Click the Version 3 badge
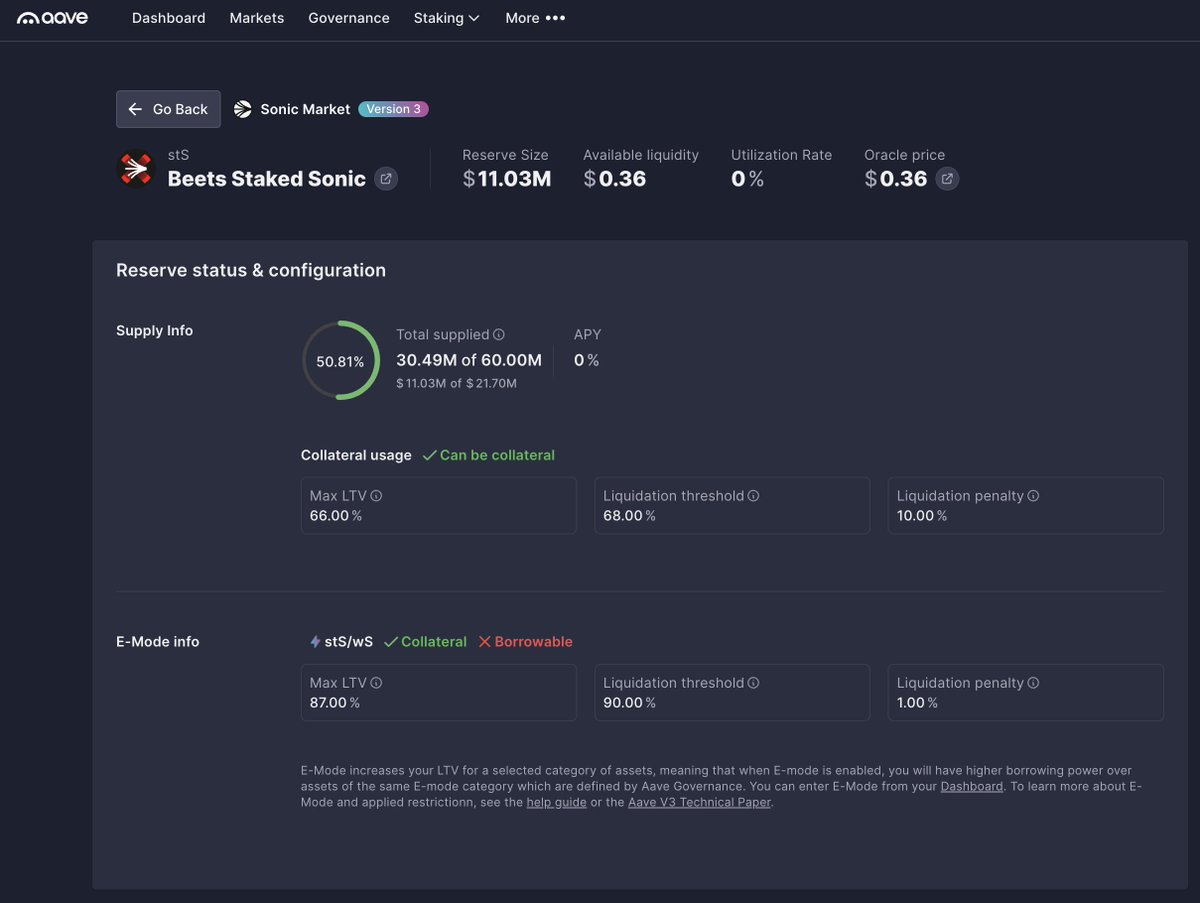The width and height of the screenshot is (1200, 903). (x=393, y=109)
